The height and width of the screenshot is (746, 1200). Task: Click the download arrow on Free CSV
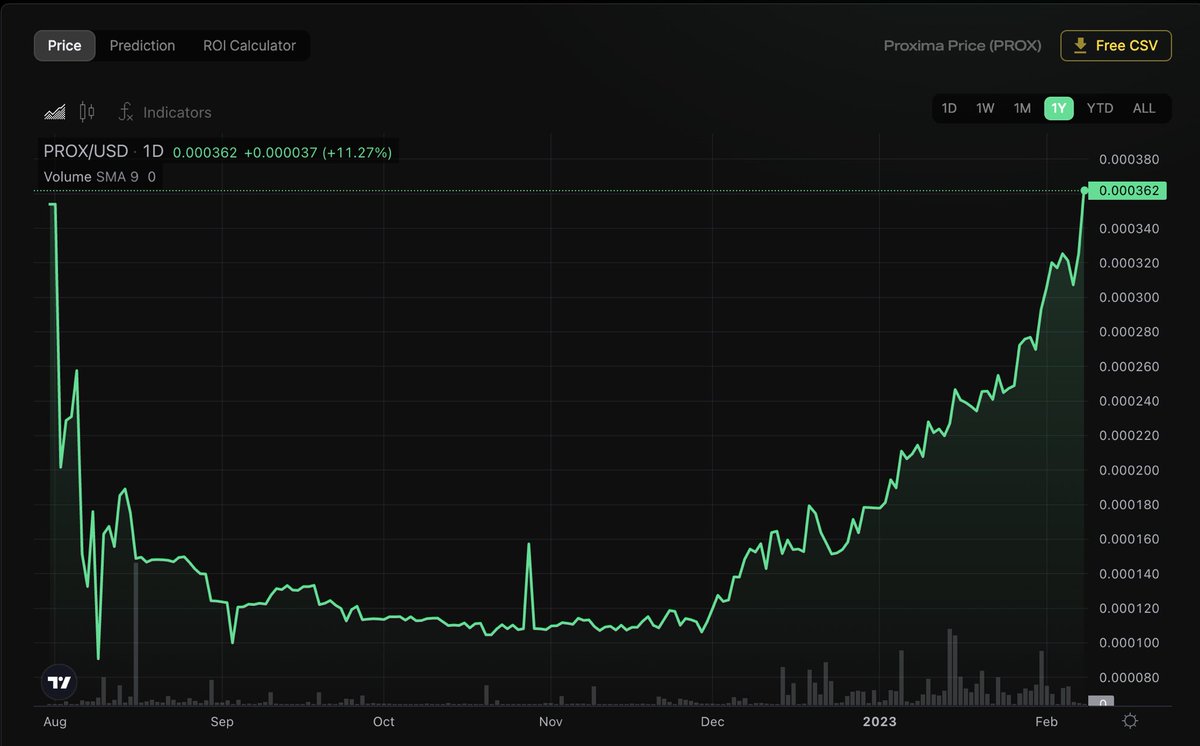tap(1080, 46)
